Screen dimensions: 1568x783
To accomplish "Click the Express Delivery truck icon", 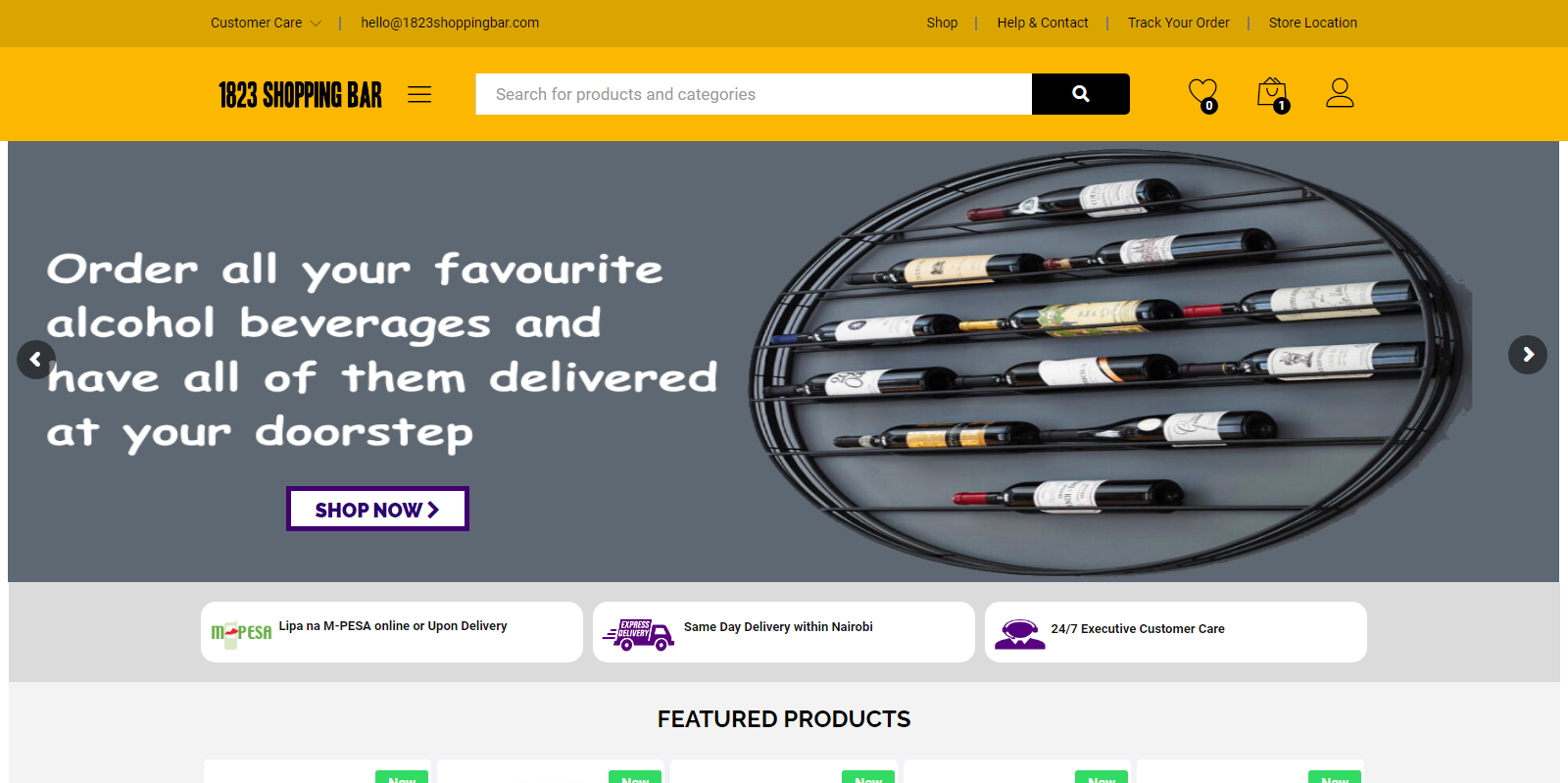I will (x=639, y=634).
